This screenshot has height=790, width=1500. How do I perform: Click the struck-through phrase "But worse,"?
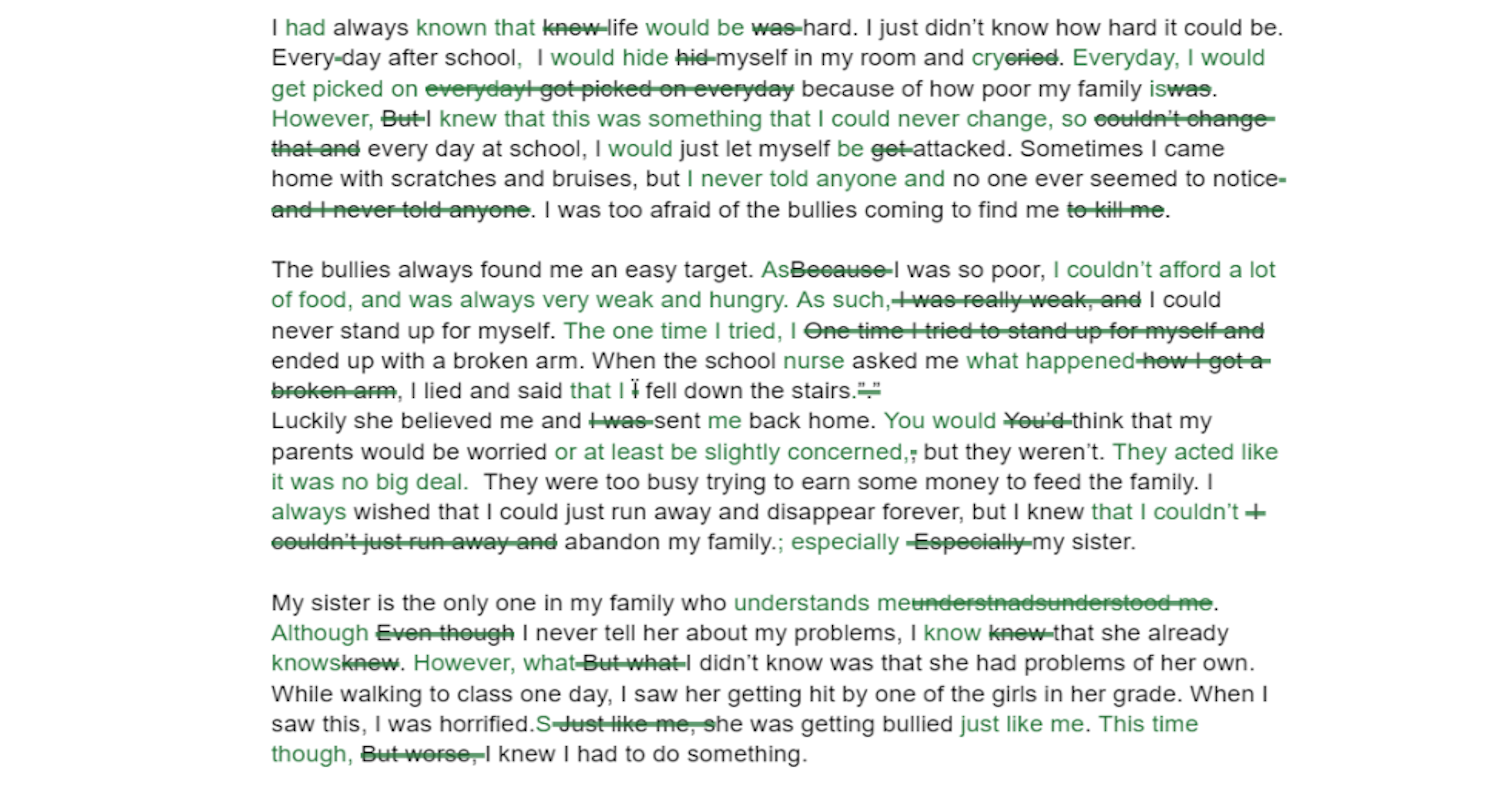coord(422,755)
